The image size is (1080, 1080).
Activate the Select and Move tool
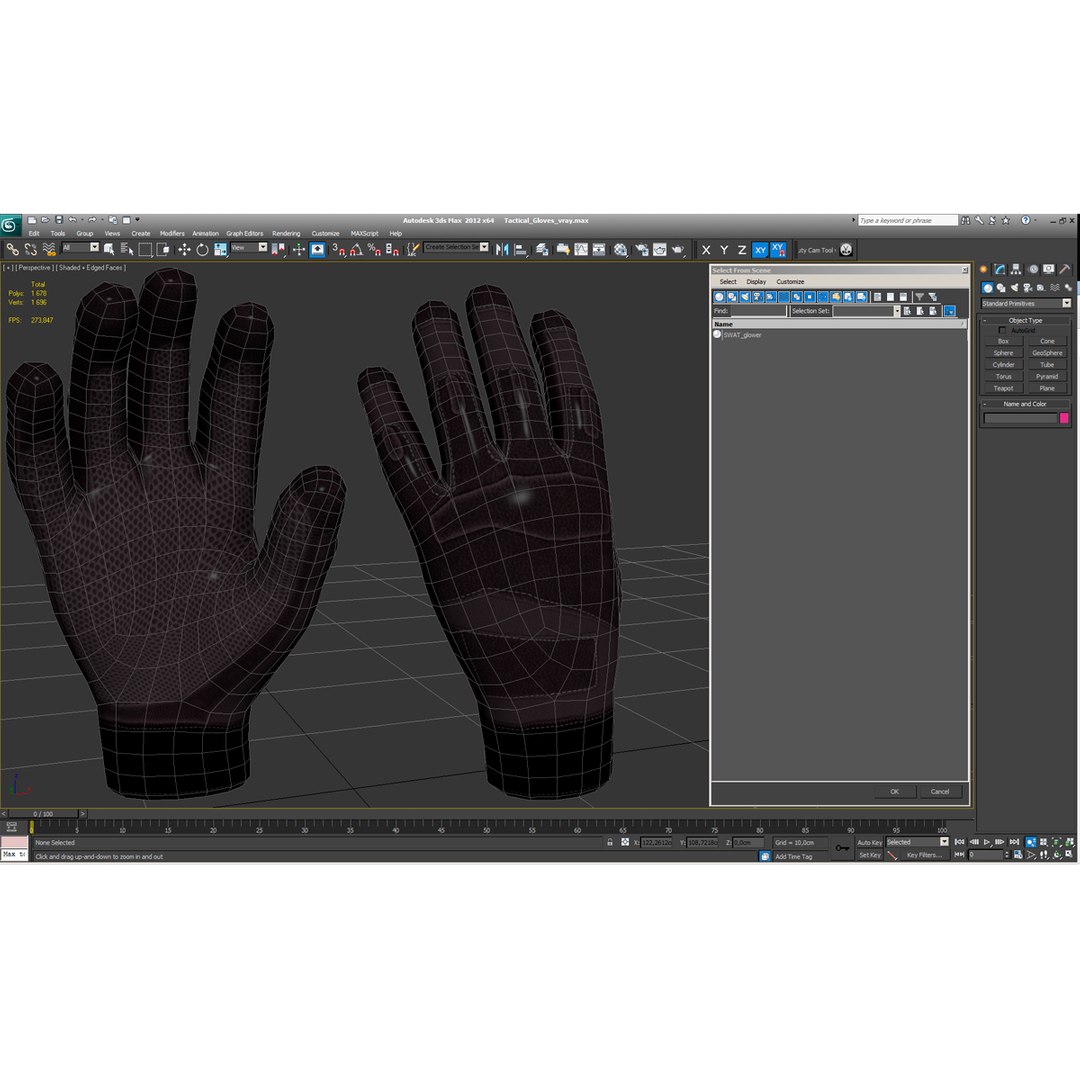pos(184,249)
